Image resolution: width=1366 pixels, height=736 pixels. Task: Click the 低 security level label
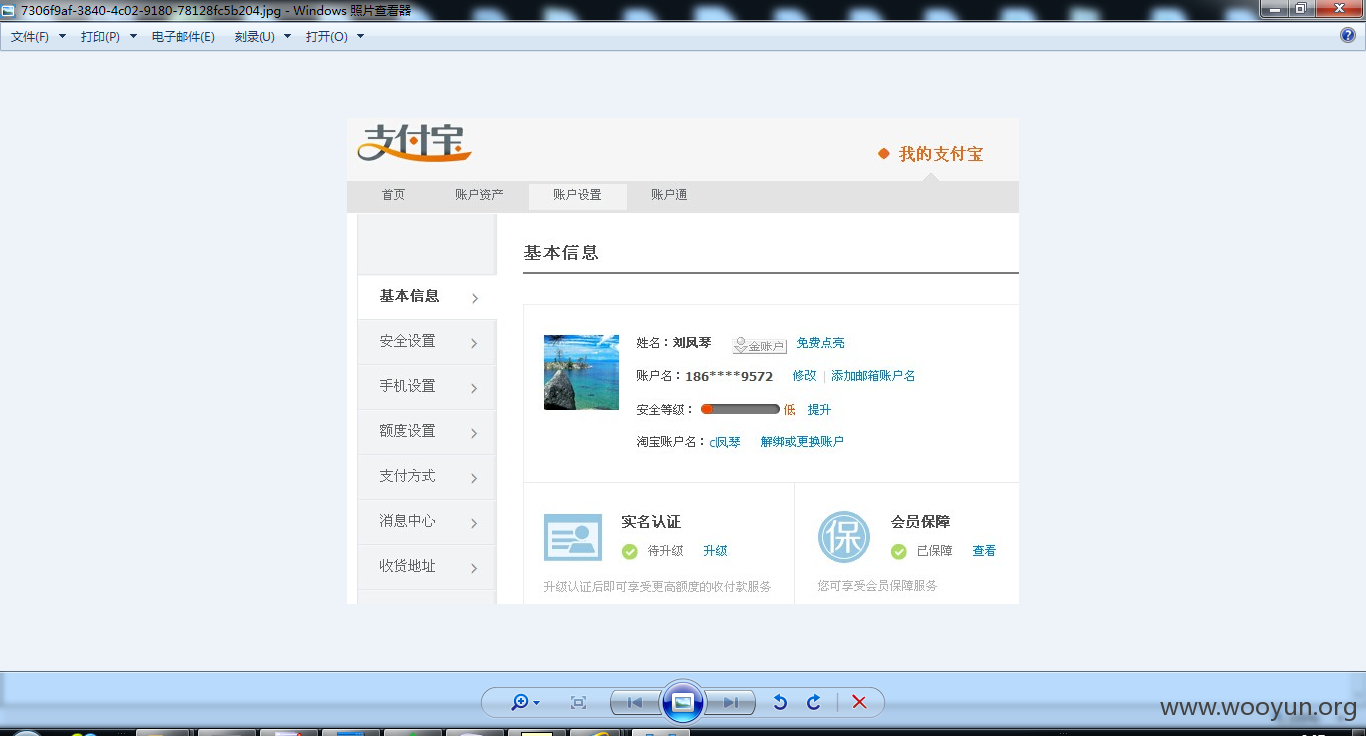(789, 410)
